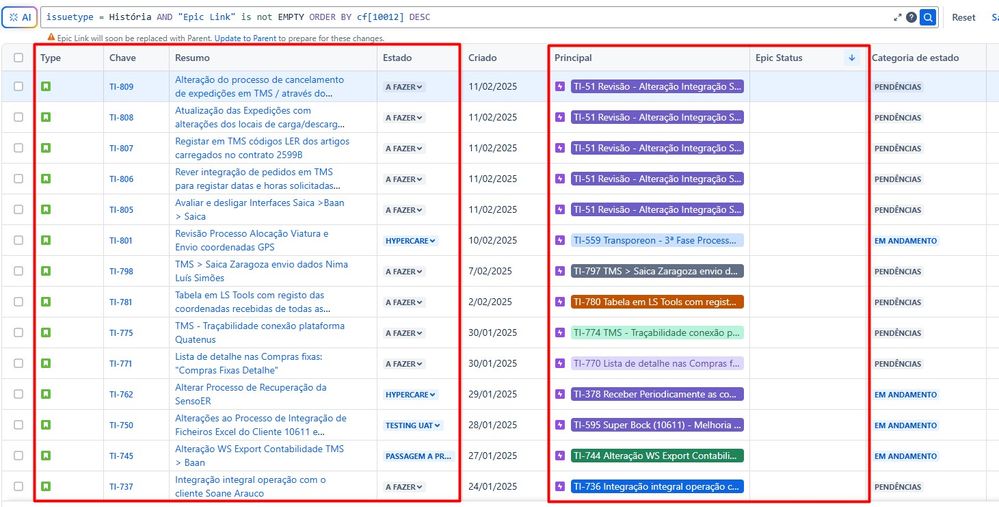Screen dimensions: 999x507
Task: Check the box for row TI-805
Action: (18, 209)
